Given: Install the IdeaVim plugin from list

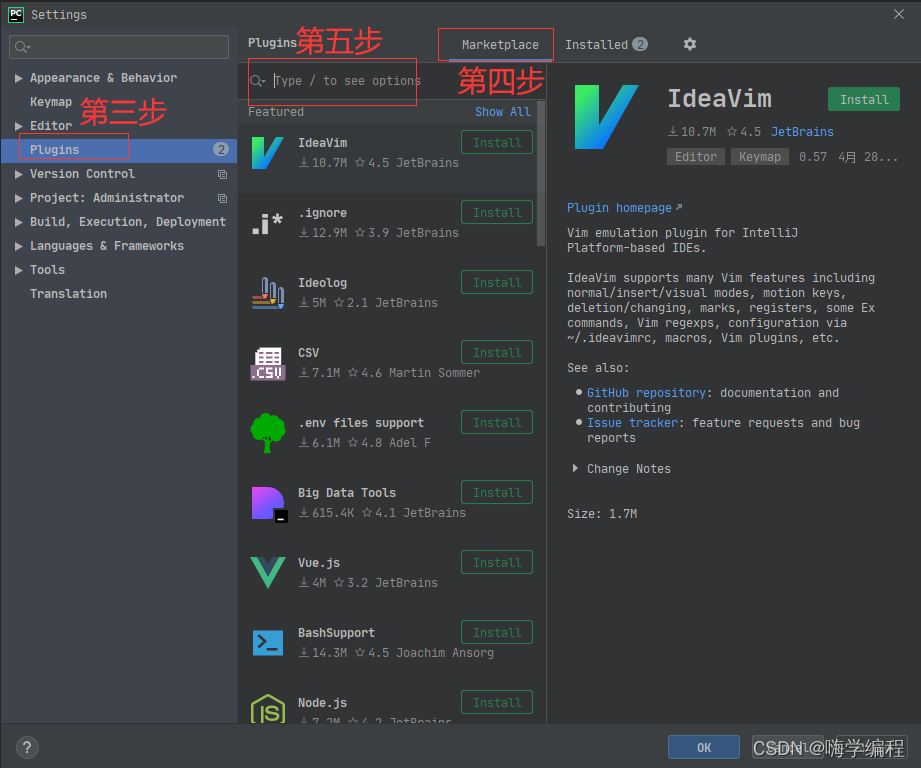Looking at the screenshot, I should click(x=497, y=143).
